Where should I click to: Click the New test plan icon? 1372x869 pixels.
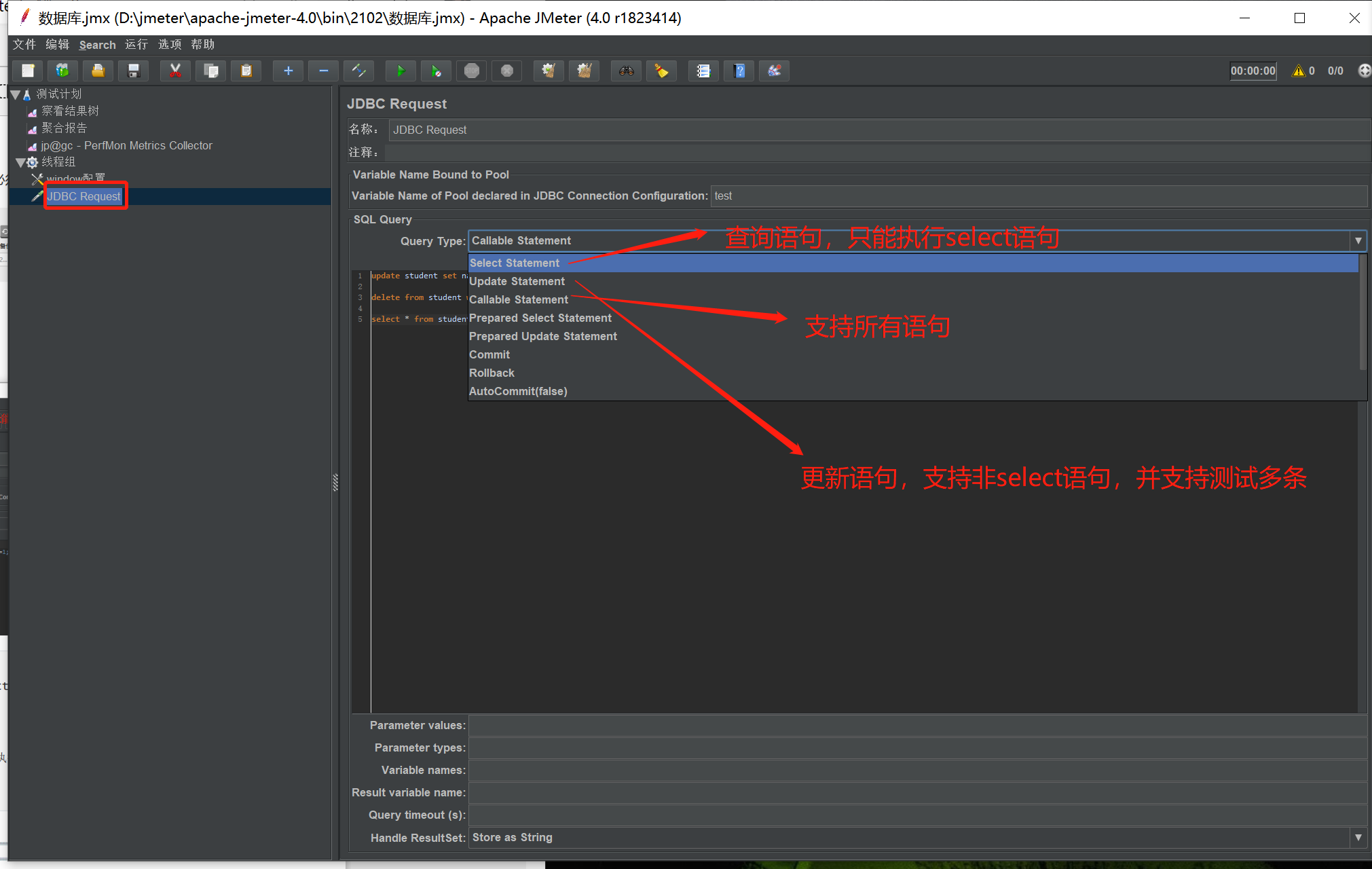pos(28,71)
